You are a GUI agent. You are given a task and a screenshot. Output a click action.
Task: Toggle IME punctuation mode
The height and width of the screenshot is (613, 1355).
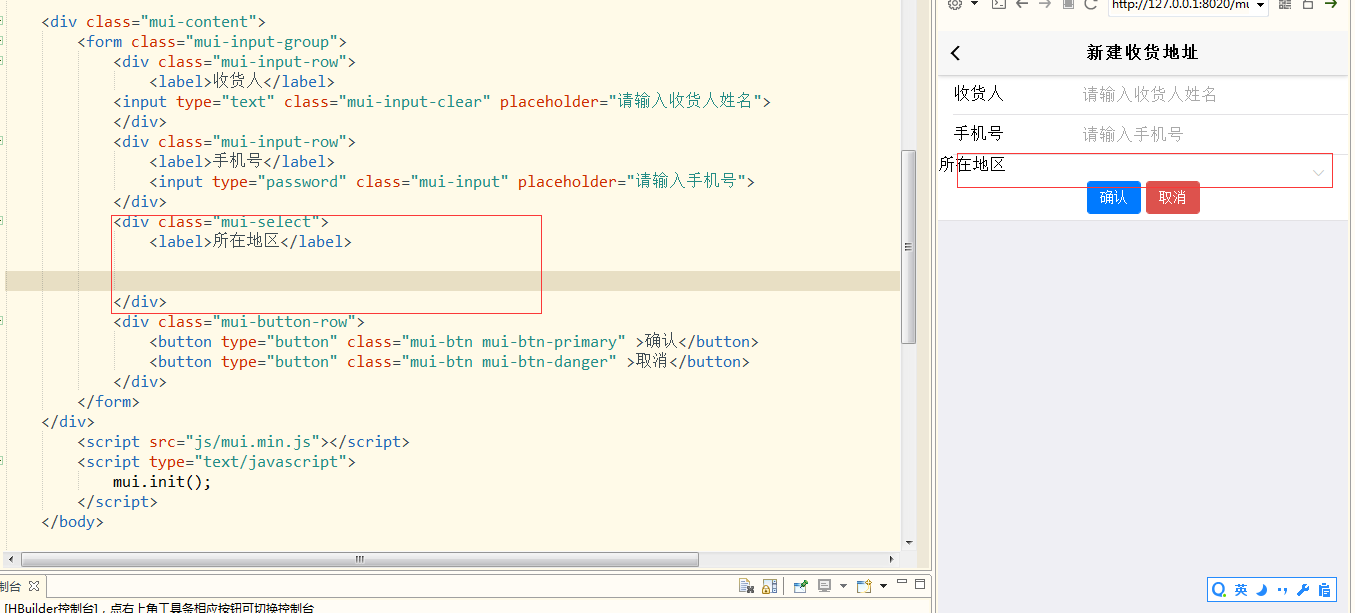coord(1282,590)
